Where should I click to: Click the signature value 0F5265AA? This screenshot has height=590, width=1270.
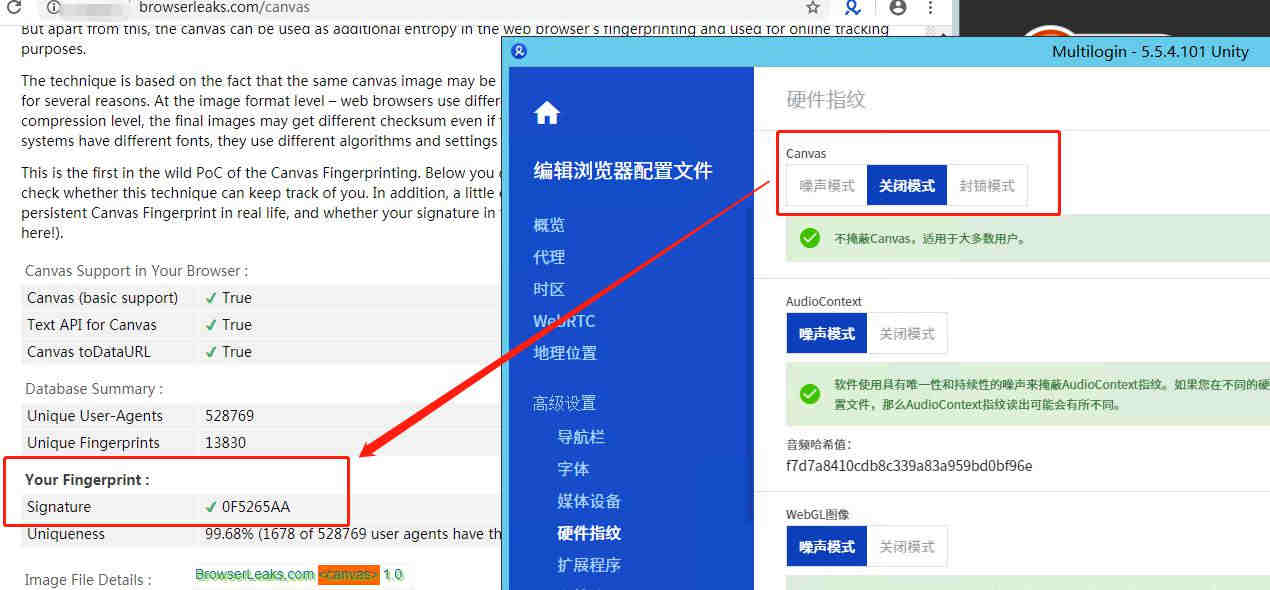point(256,507)
